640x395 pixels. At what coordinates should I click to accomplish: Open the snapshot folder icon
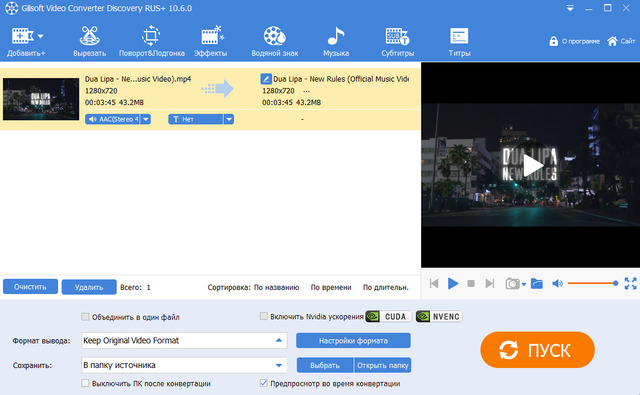(537, 283)
